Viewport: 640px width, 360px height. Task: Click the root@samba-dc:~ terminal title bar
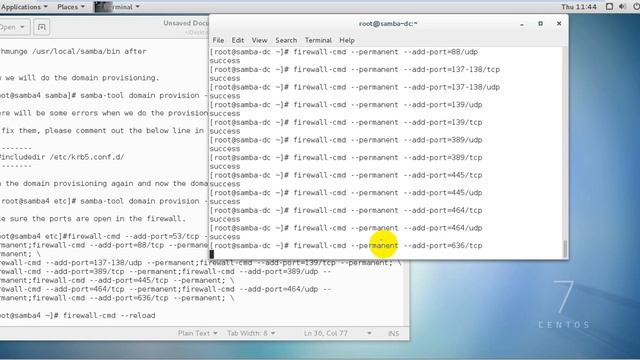[x=388, y=24]
